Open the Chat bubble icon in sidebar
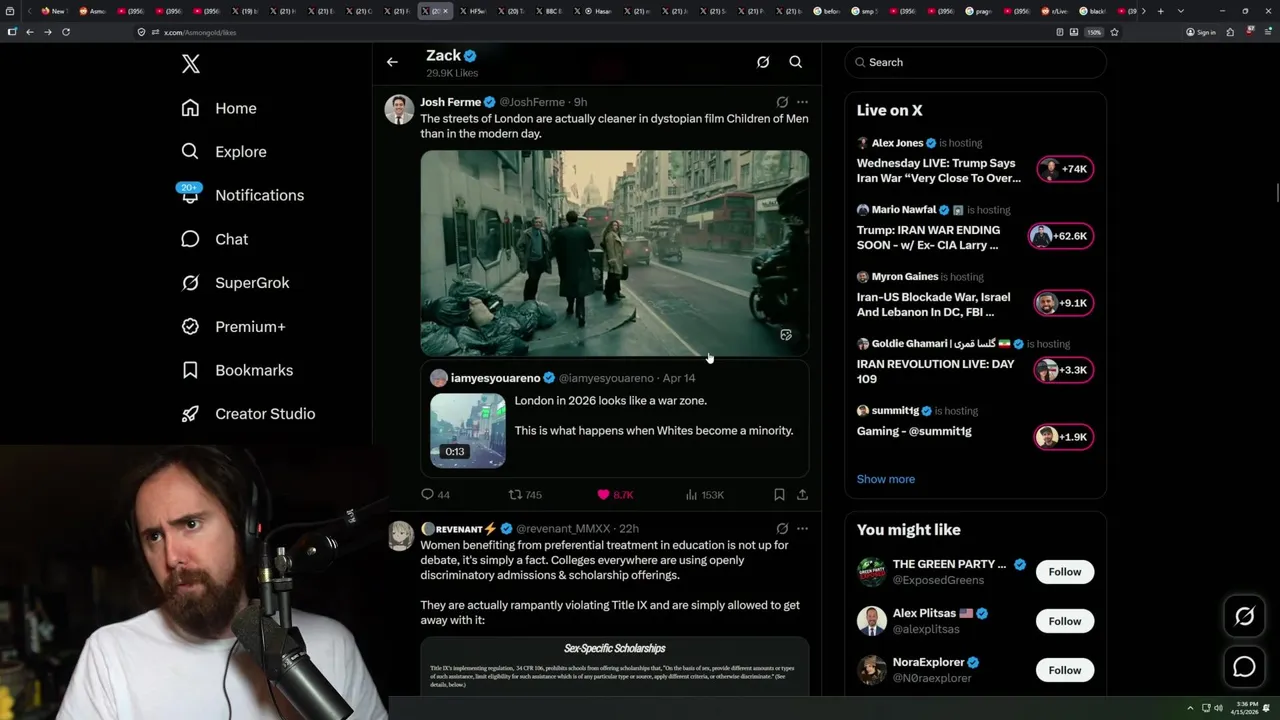1280x720 pixels. point(190,239)
